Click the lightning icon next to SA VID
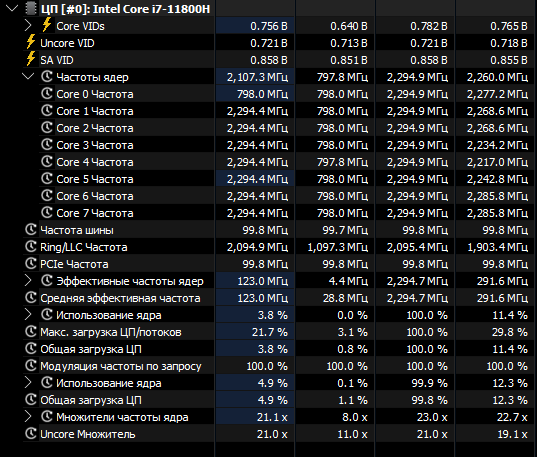 [x=30, y=59]
